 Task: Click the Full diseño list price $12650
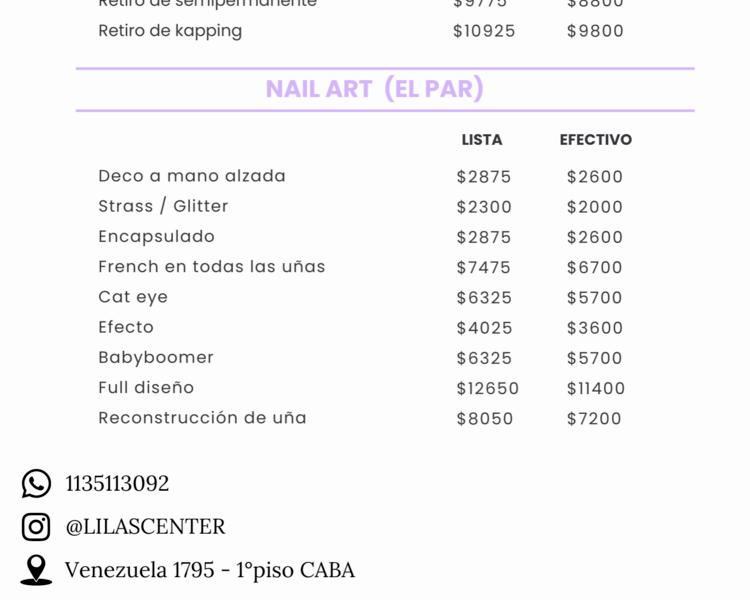488,388
